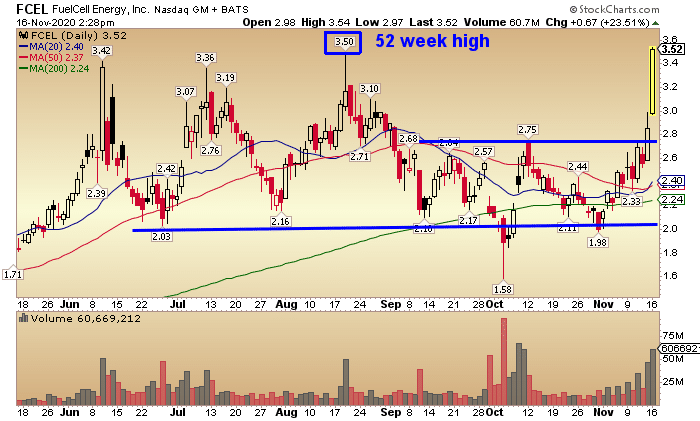Click the 1.98 November low label
Image resolution: width=700 pixels, height=421 pixels.
(598, 242)
